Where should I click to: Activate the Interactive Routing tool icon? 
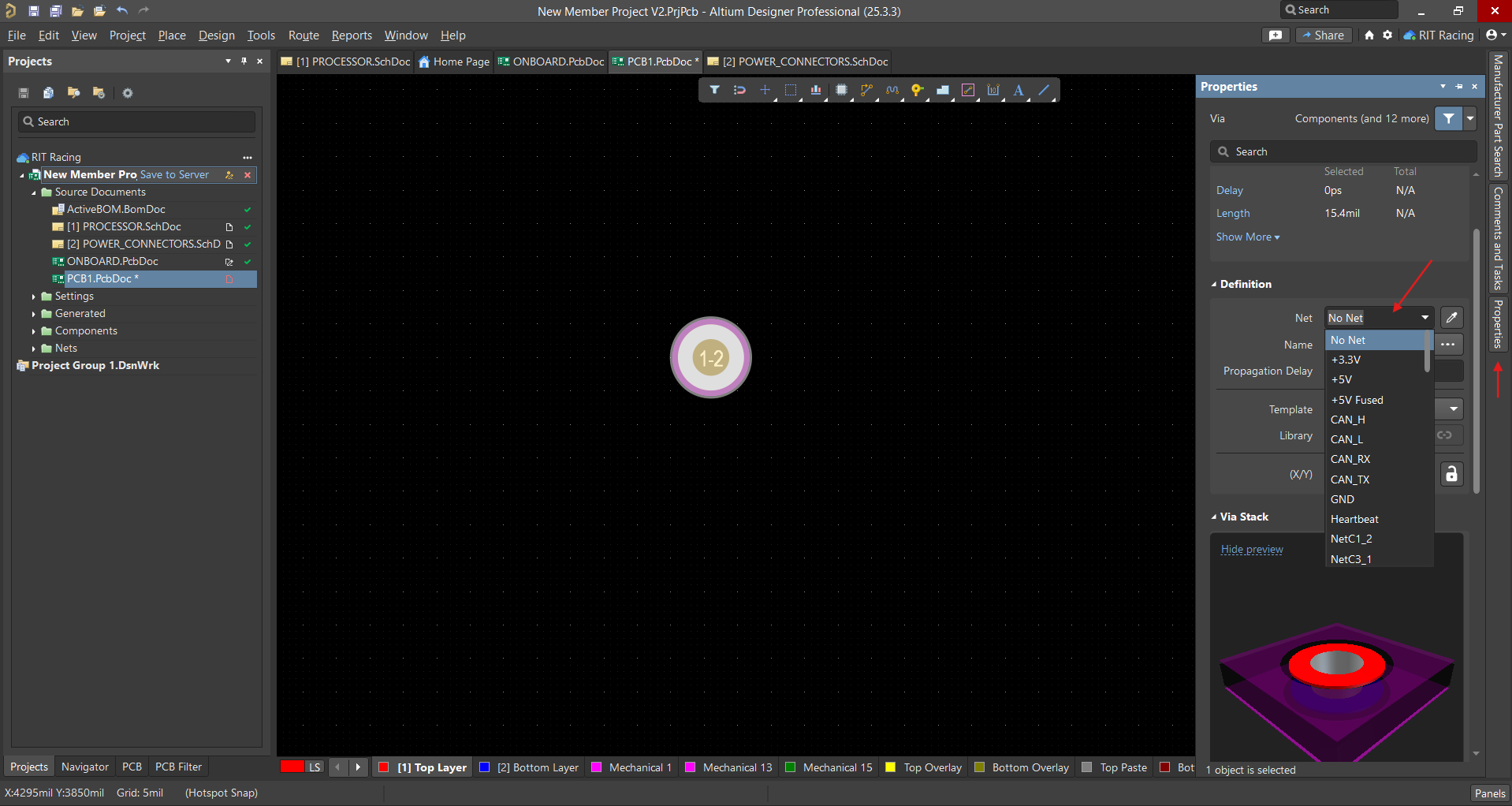(866, 90)
